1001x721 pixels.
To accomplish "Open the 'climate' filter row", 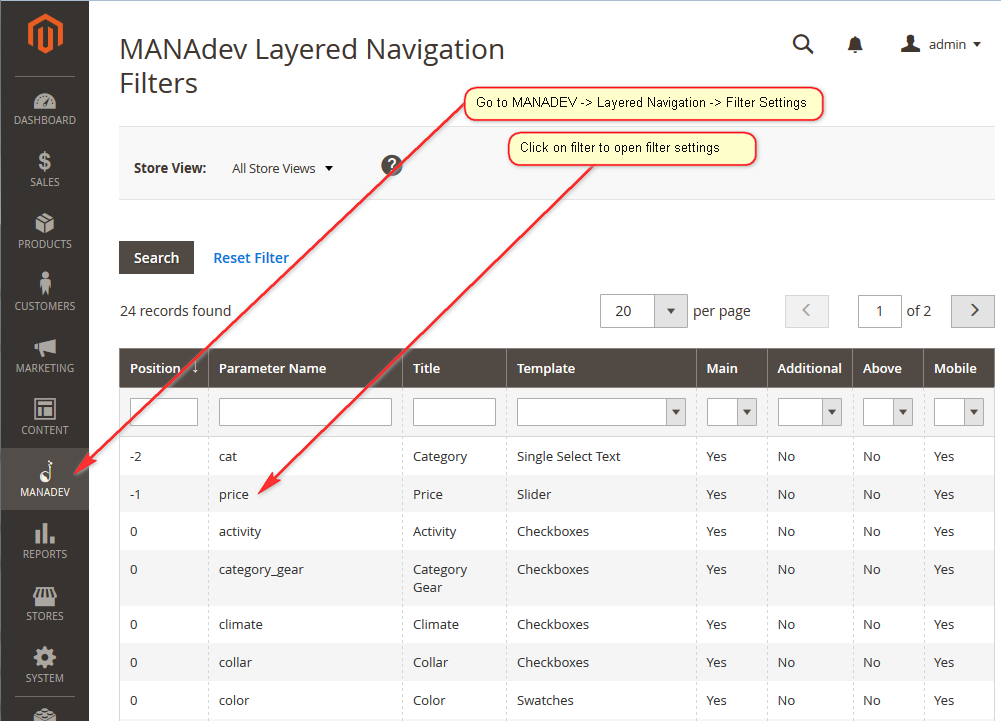I will [557, 625].
